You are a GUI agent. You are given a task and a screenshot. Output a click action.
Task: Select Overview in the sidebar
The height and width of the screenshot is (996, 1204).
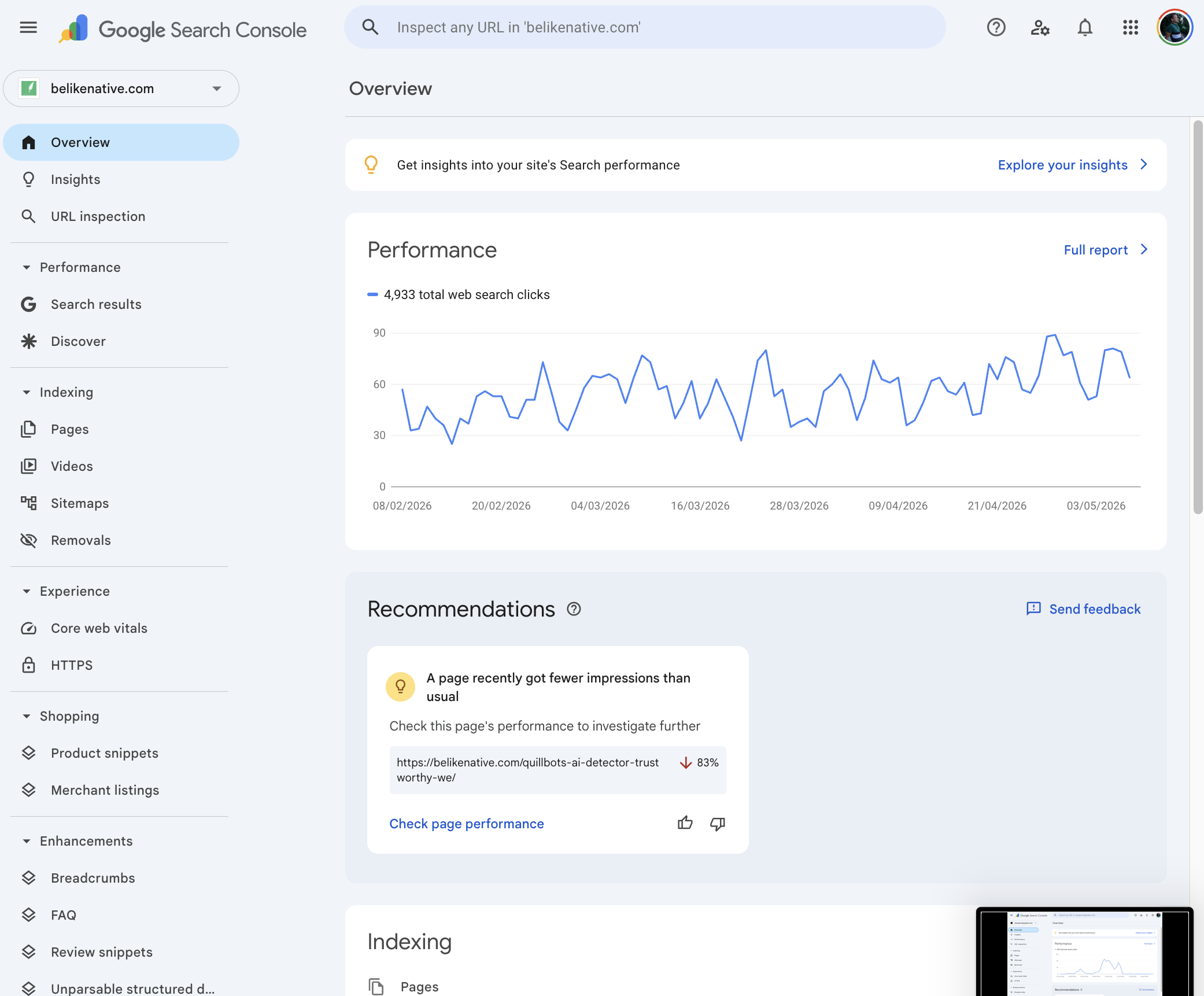click(121, 142)
